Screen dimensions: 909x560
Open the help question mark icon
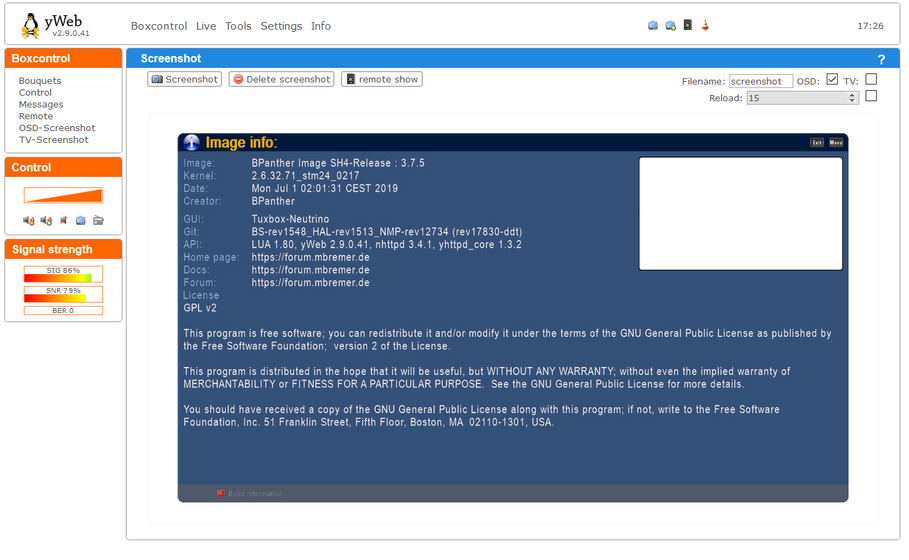pyautogui.click(x=881, y=59)
